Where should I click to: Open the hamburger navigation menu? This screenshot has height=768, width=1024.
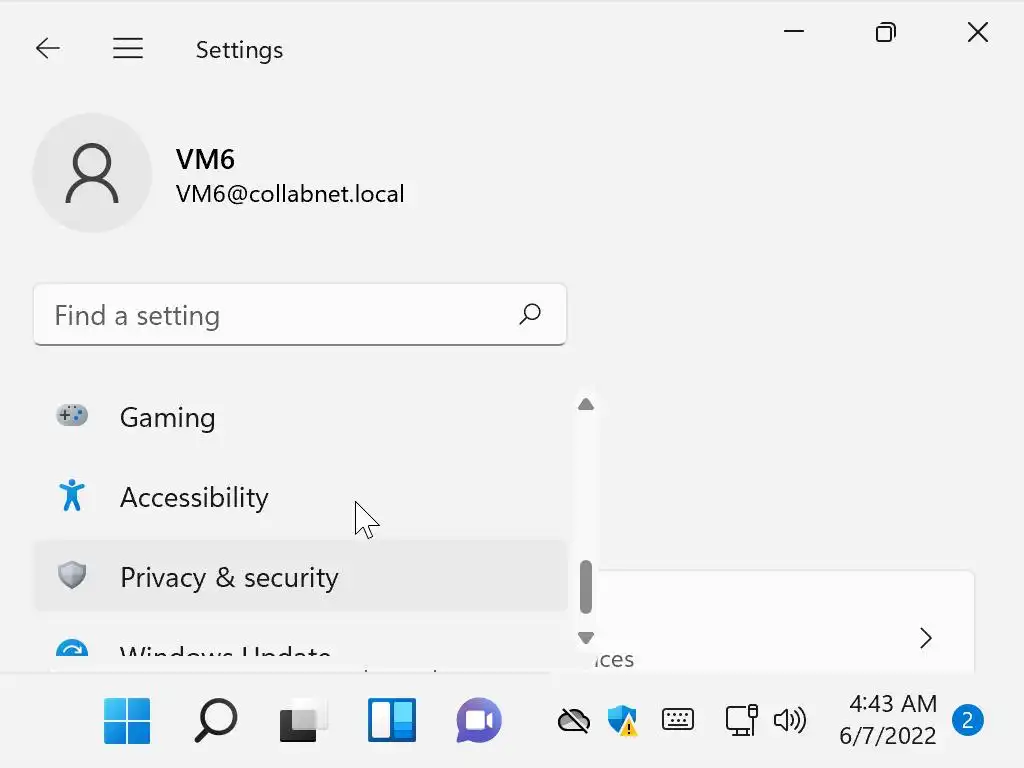coord(128,49)
